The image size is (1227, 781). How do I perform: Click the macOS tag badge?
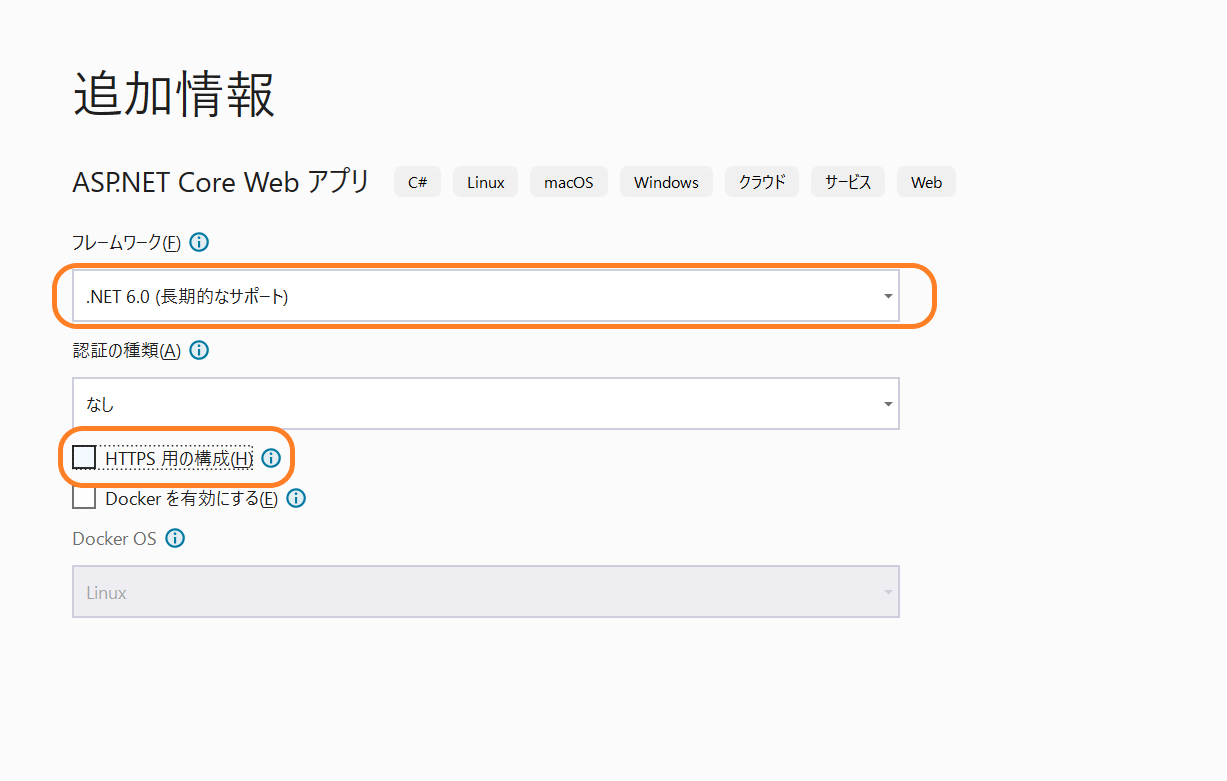coord(569,182)
